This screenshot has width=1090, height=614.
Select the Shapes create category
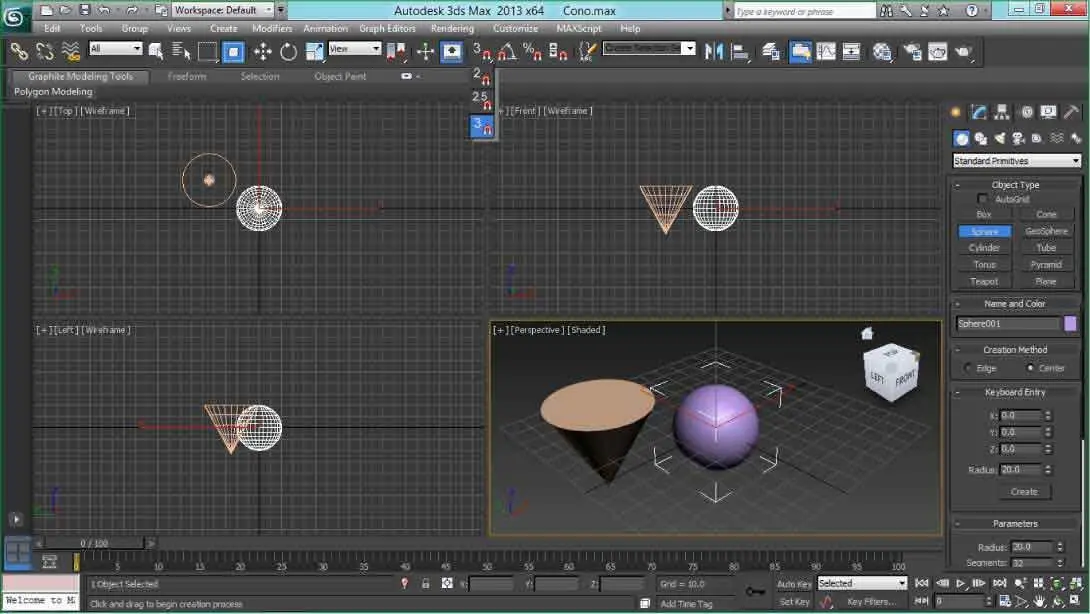[981, 138]
